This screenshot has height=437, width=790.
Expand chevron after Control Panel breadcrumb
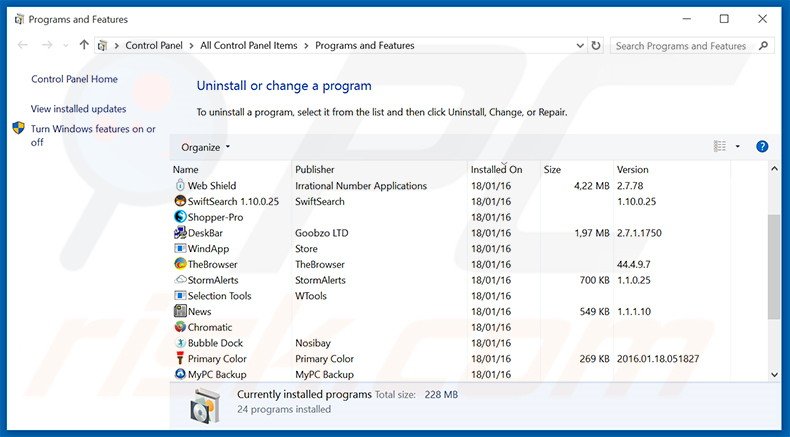[x=191, y=45]
